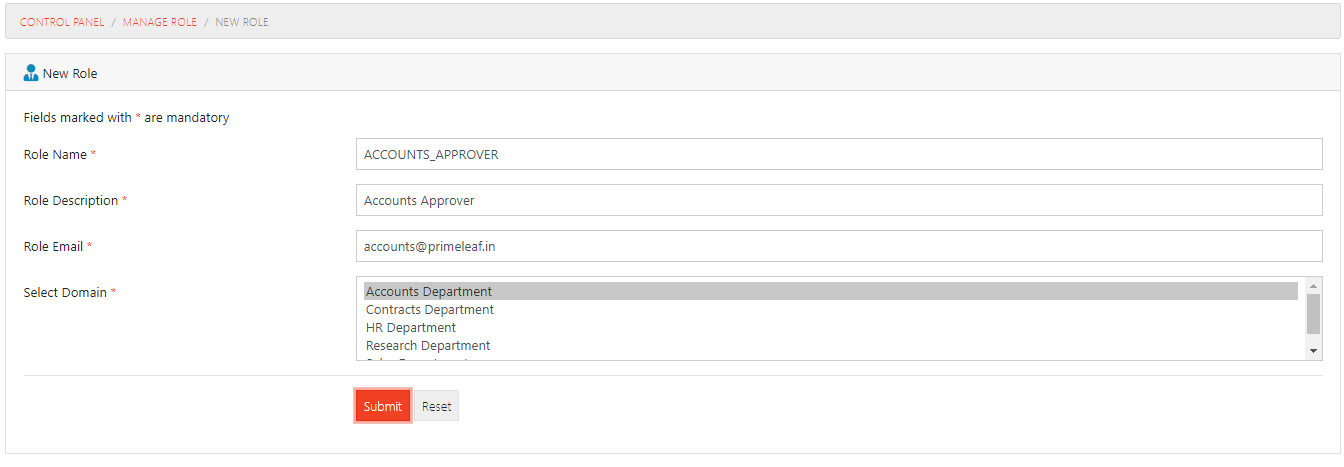
Task: Select Research Department in the domain list
Action: coord(830,345)
